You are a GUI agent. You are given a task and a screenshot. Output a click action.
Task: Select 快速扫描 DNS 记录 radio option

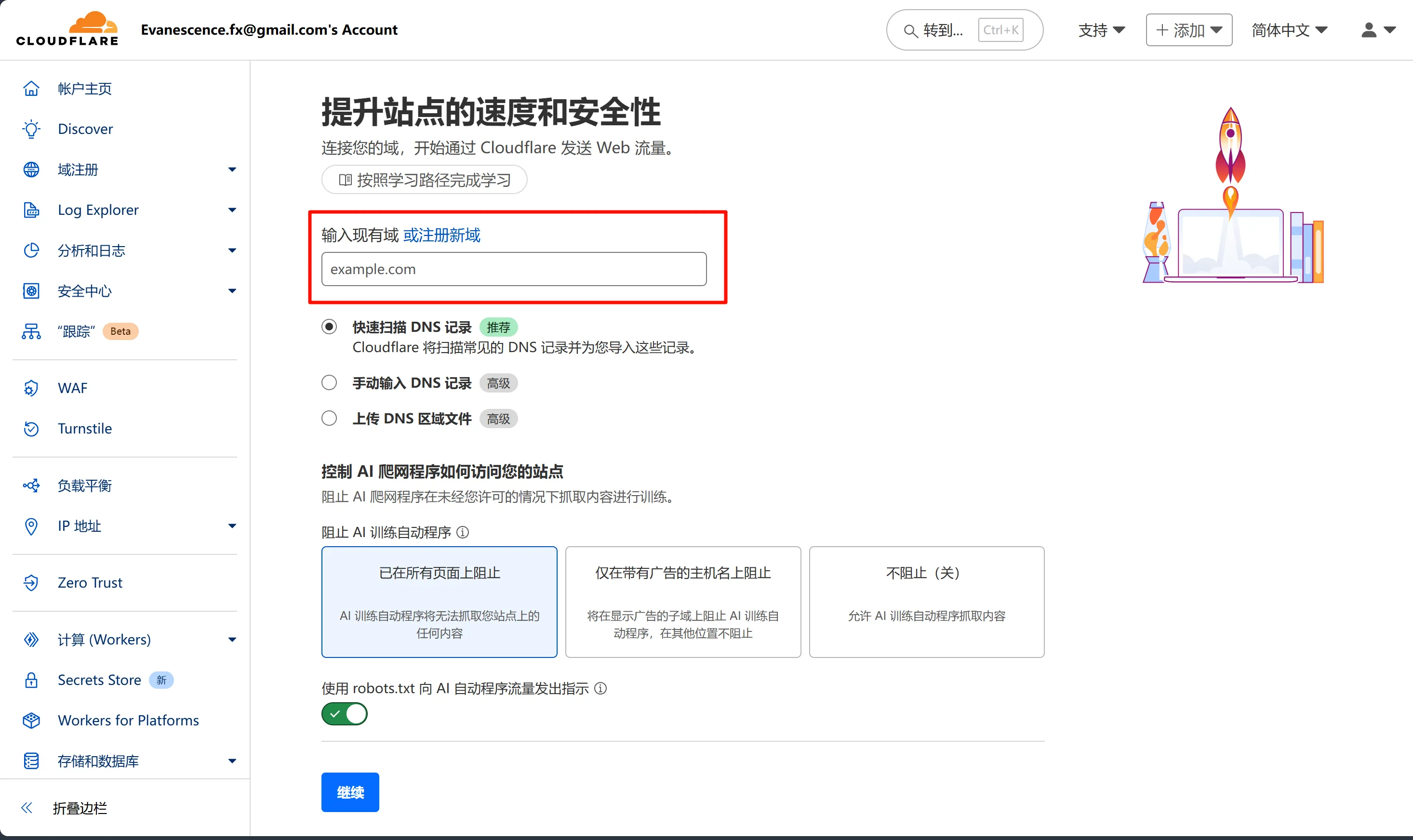coord(329,327)
